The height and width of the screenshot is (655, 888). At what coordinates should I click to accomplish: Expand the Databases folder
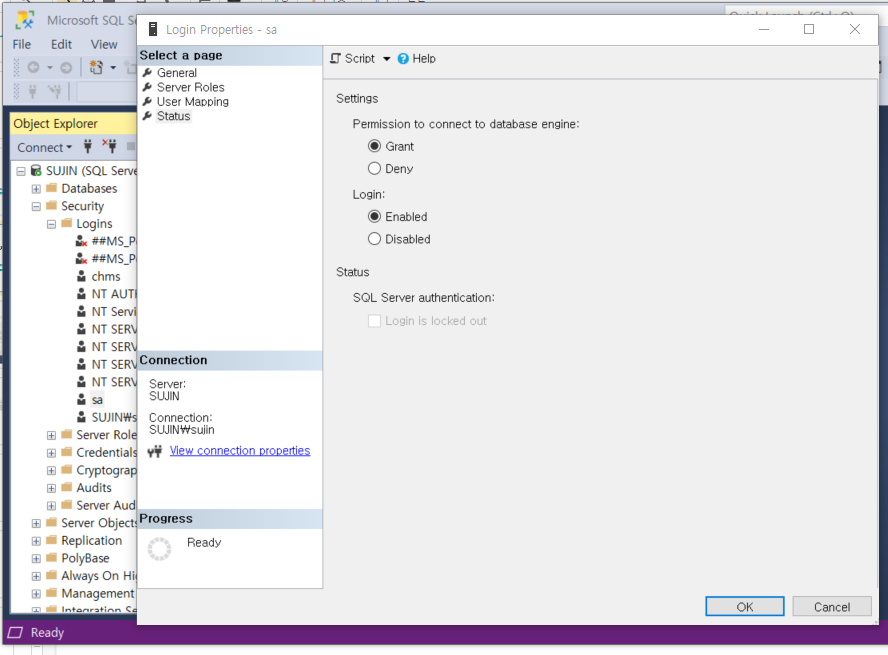[36, 189]
